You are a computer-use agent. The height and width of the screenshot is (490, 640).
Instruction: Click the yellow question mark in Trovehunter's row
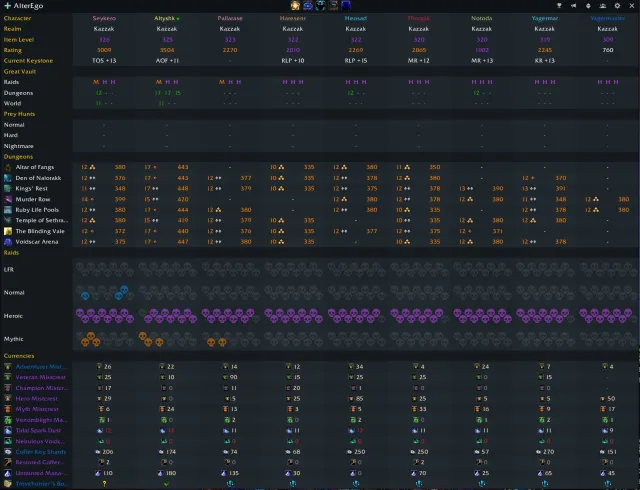(x=104, y=484)
